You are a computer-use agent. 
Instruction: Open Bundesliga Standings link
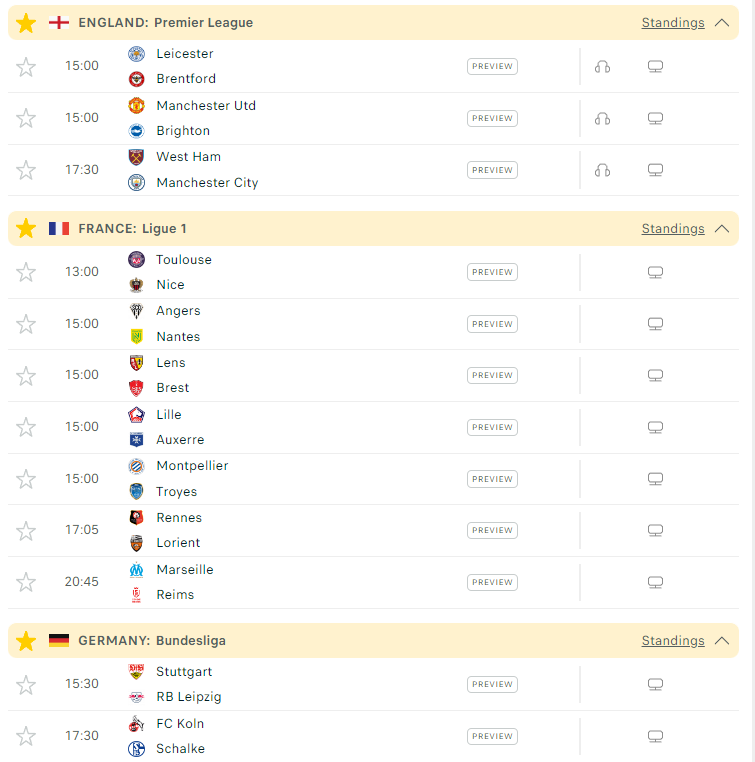coord(673,641)
